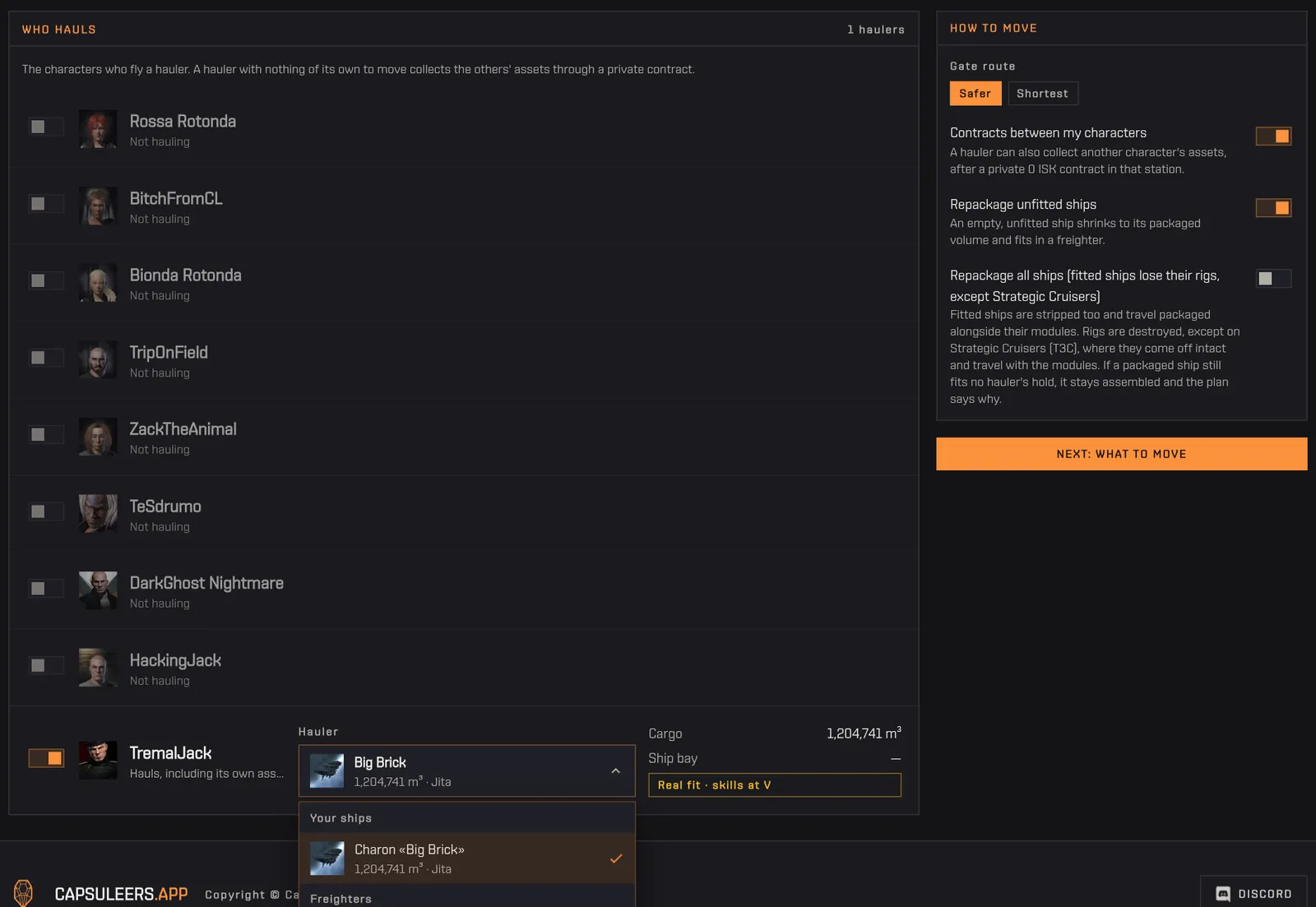Click TeSdrumo's character portrait
1316x907 pixels.
click(x=98, y=514)
